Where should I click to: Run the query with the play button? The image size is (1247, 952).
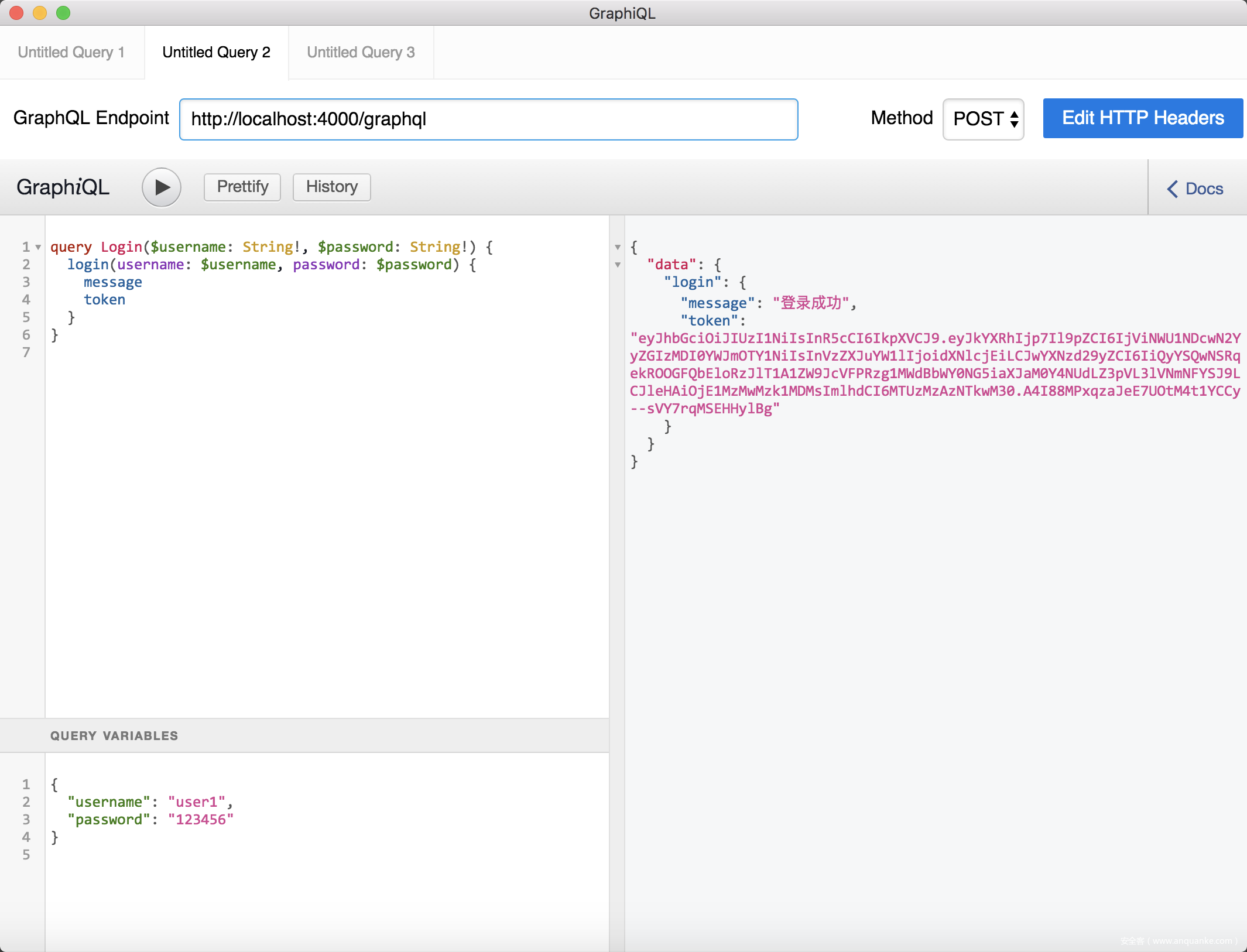pos(162,187)
